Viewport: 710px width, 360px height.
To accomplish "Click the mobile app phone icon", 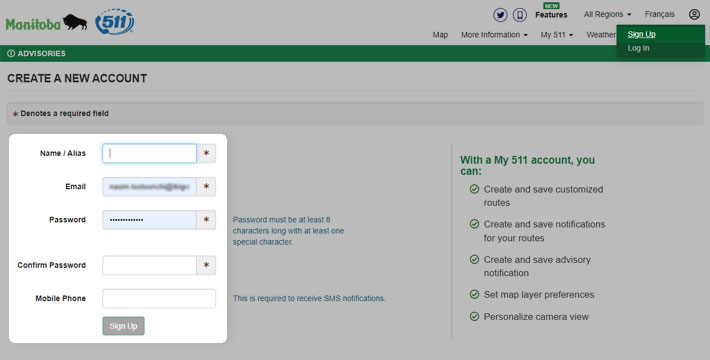I will click(520, 15).
